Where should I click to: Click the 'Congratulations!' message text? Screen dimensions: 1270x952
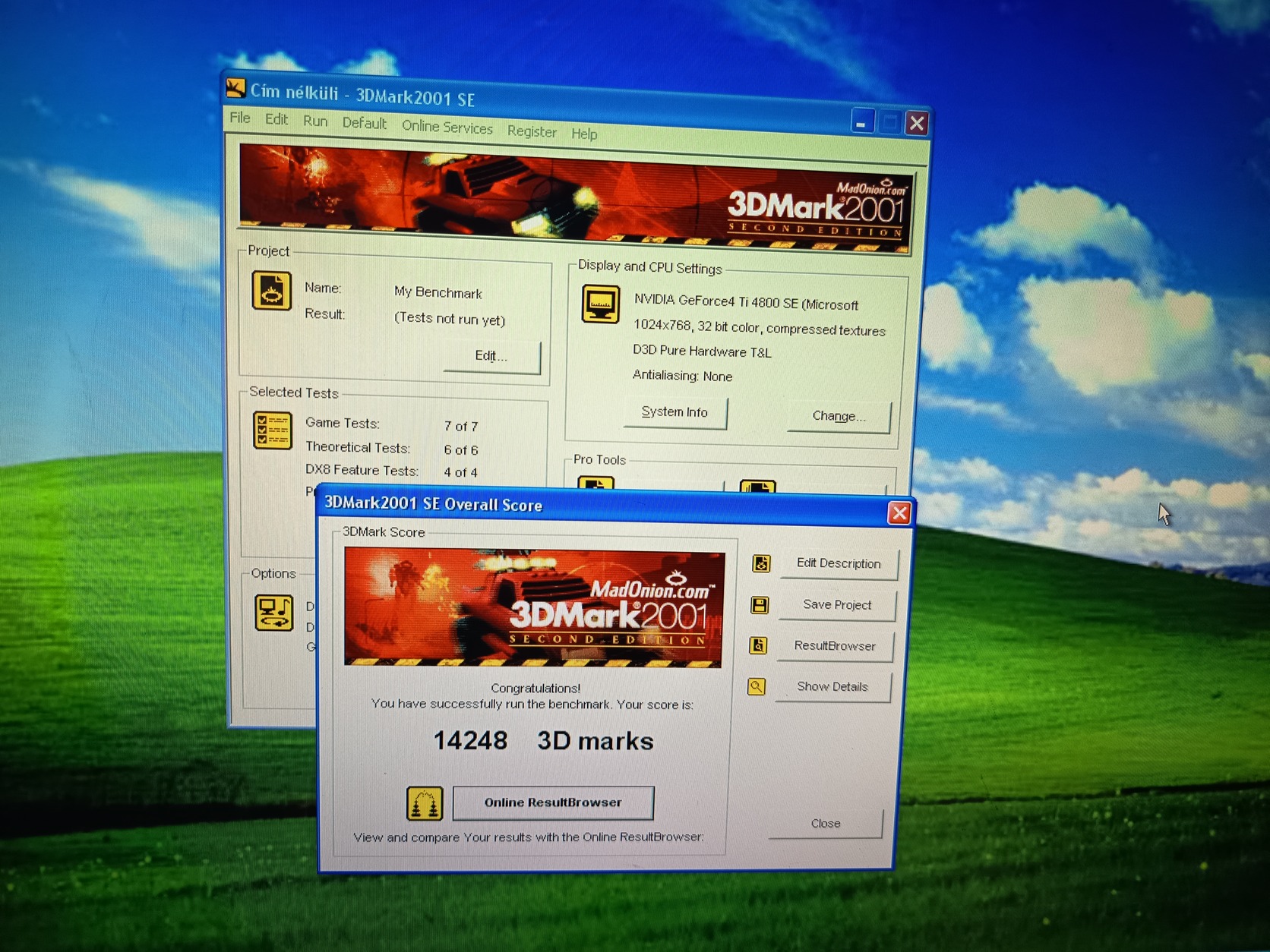coord(535,688)
